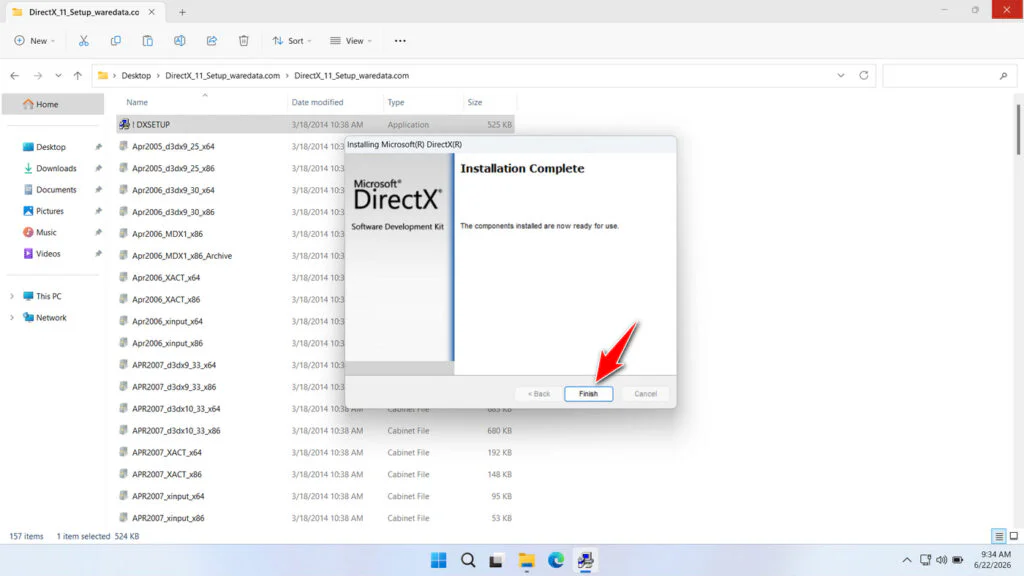Open the New dropdown

coord(35,40)
